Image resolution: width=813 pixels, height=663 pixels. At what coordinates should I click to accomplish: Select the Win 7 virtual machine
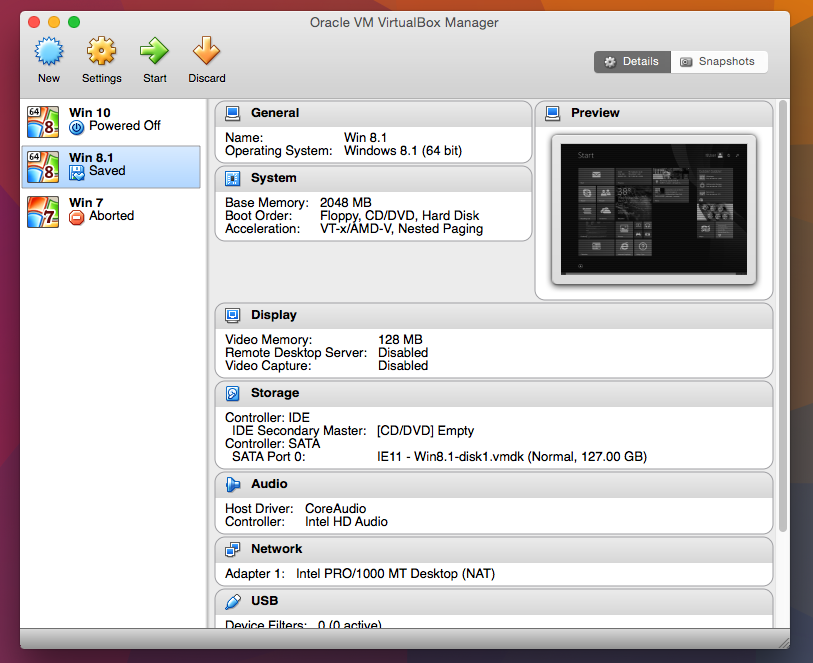tap(111, 211)
